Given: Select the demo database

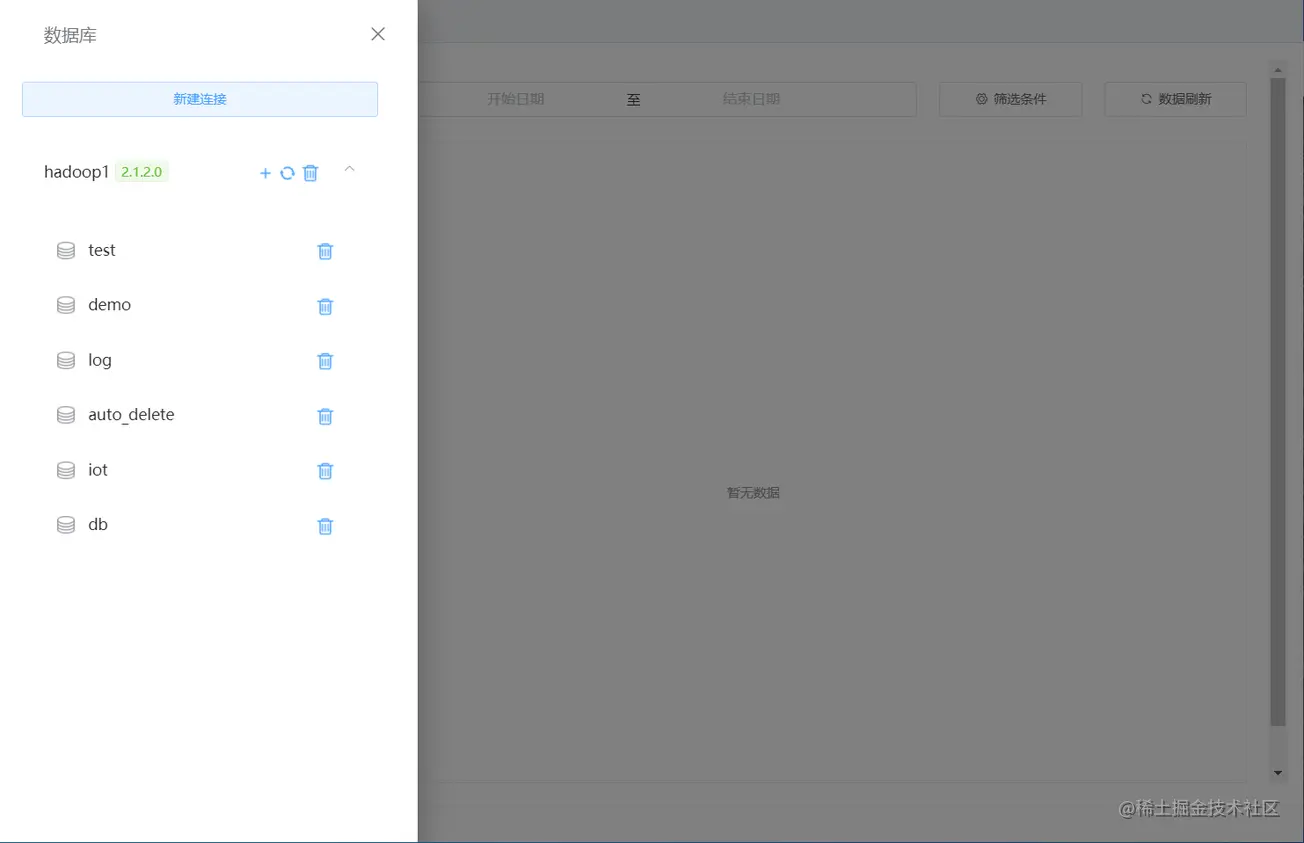Looking at the screenshot, I should point(109,305).
